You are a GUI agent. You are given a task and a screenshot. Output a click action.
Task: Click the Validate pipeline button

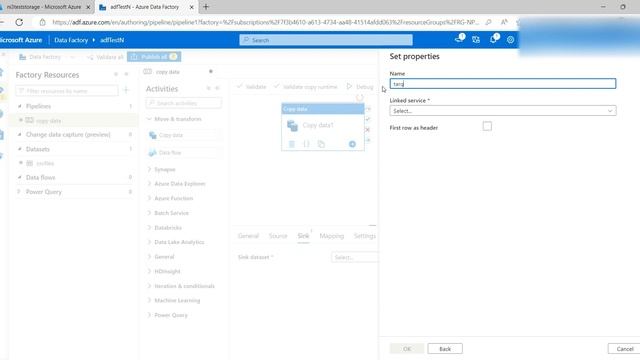(251, 87)
